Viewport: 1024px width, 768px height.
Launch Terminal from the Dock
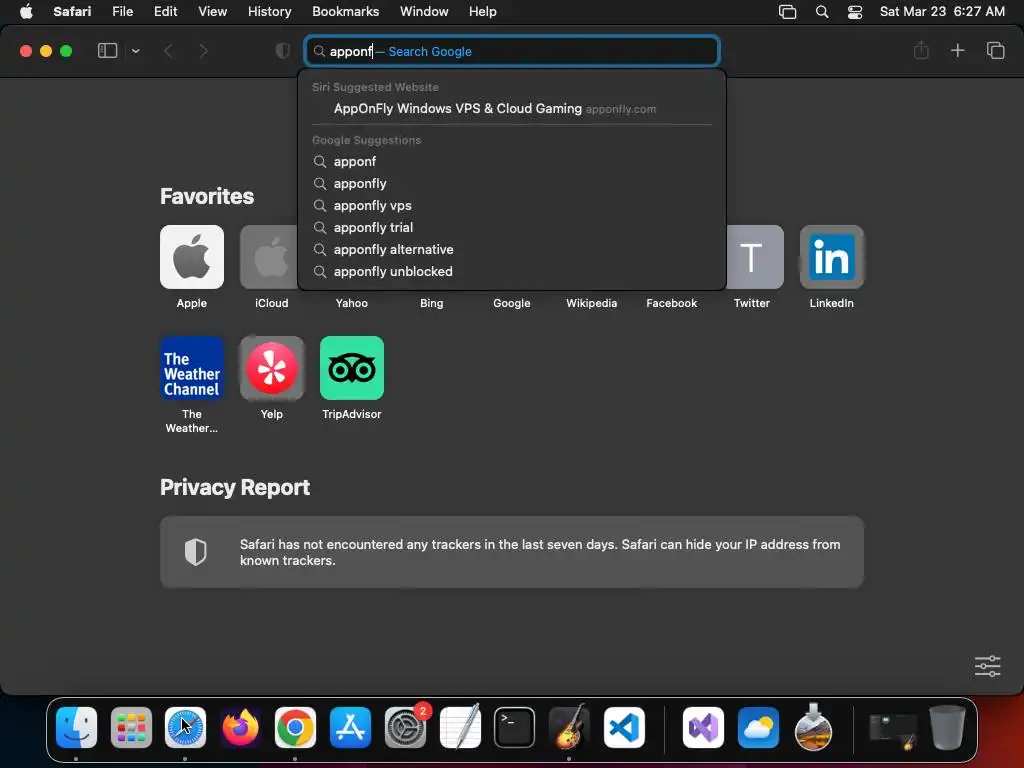[x=515, y=728]
